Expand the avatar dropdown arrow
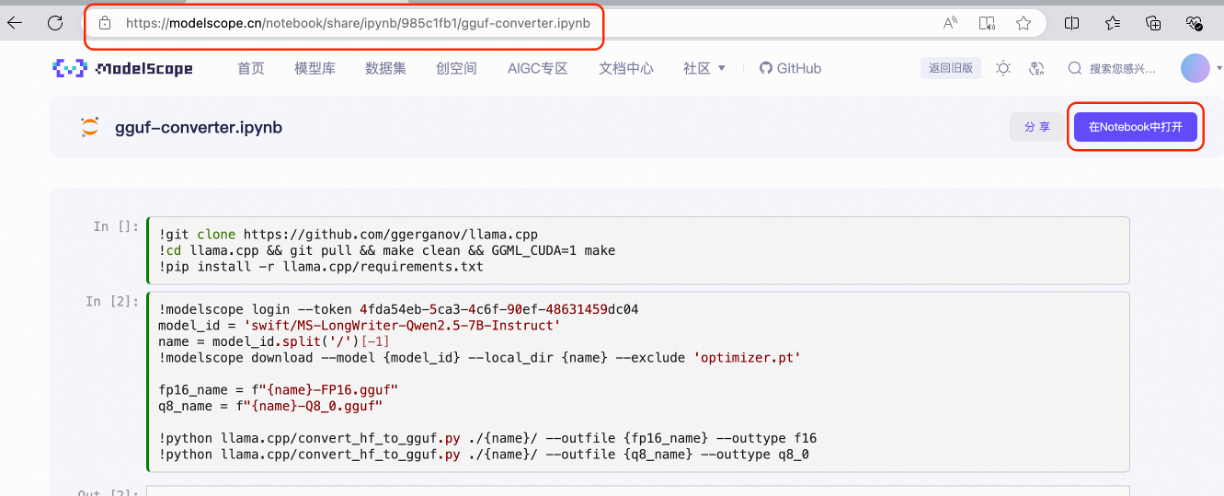This screenshot has height=496, width=1224. (1219, 68)
